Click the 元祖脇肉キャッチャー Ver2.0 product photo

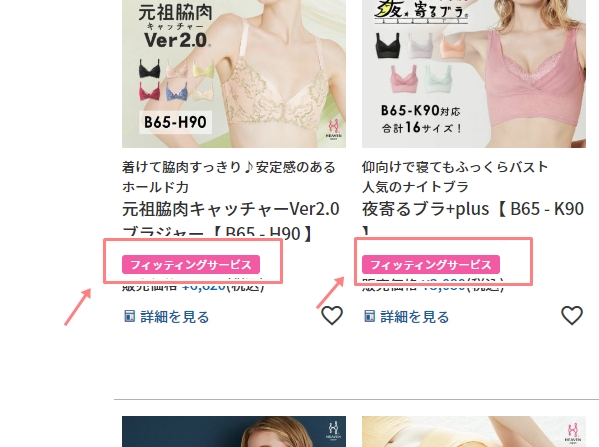coord(234,74)
